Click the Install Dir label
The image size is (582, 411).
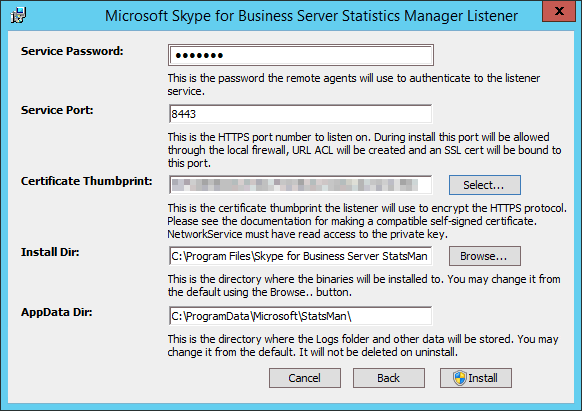pyautogui.click(x=50, y=252)
